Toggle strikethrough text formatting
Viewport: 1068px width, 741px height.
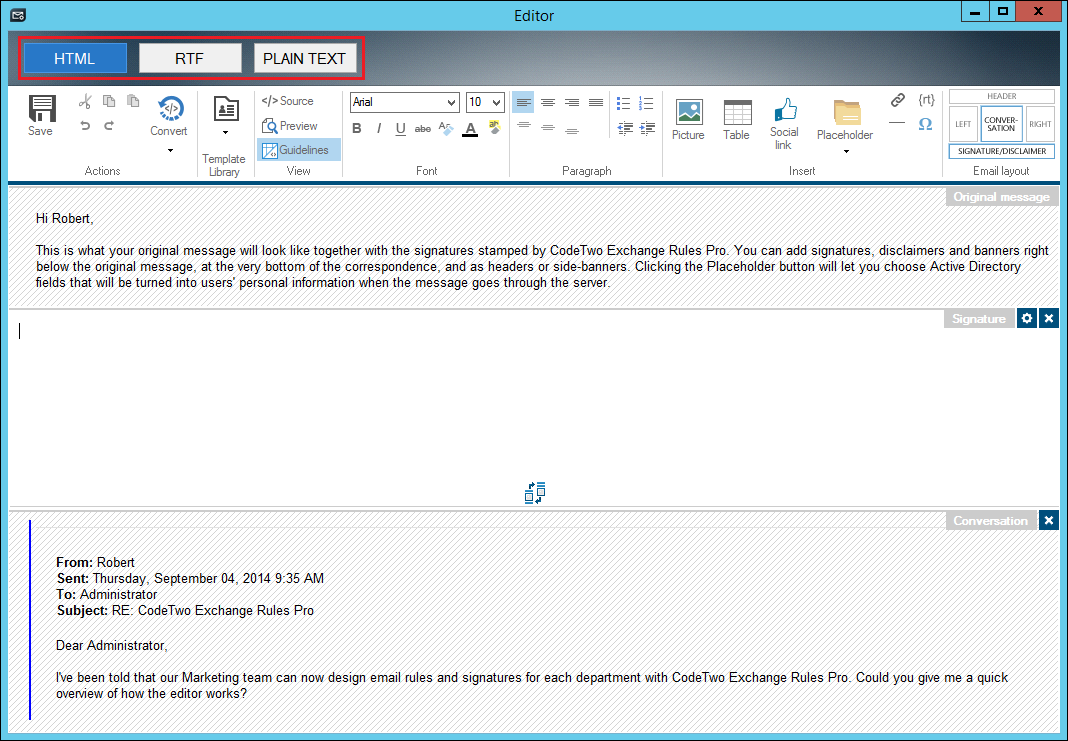pos(423,128)
